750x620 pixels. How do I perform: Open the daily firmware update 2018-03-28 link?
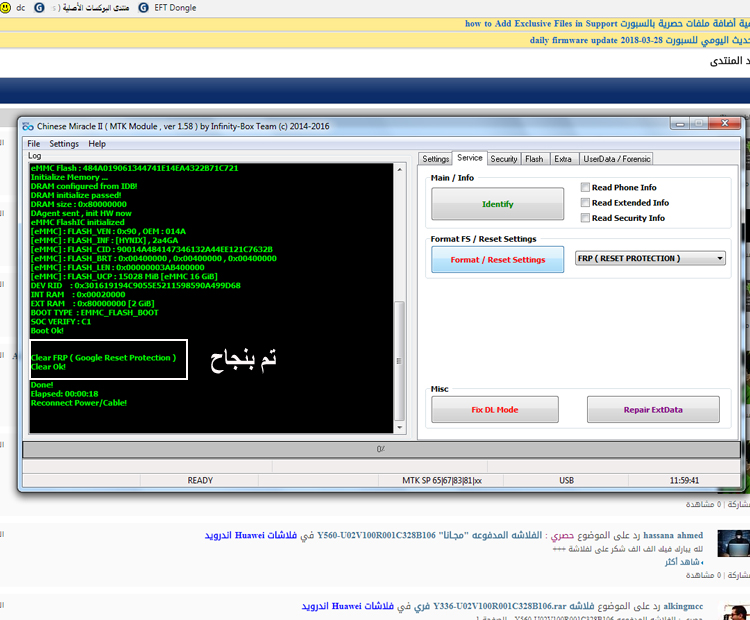click(x=640, y=40)
